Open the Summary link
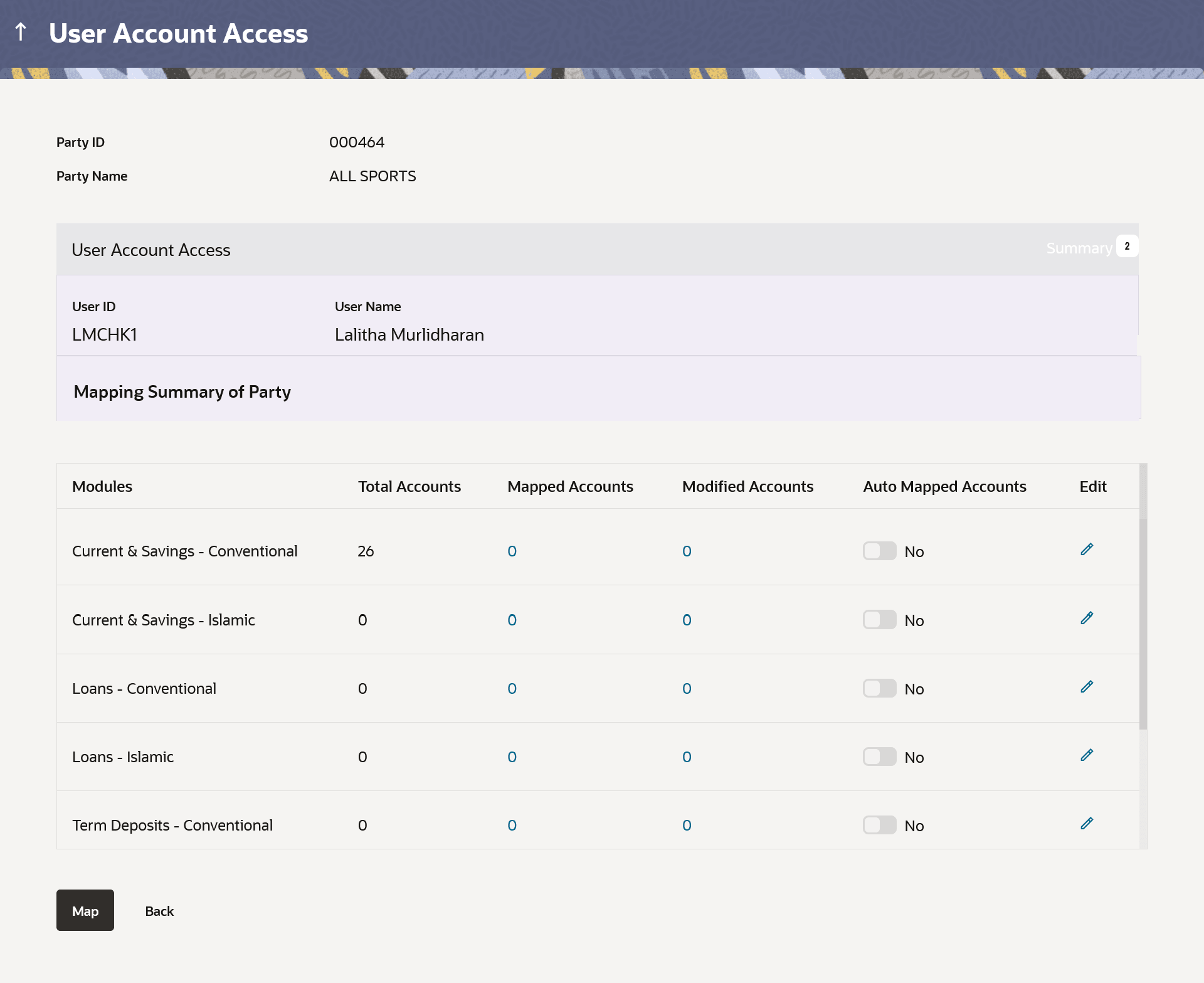Image resolution: width=1204 pixels, height=983 pixels. tap(1079, 248)
